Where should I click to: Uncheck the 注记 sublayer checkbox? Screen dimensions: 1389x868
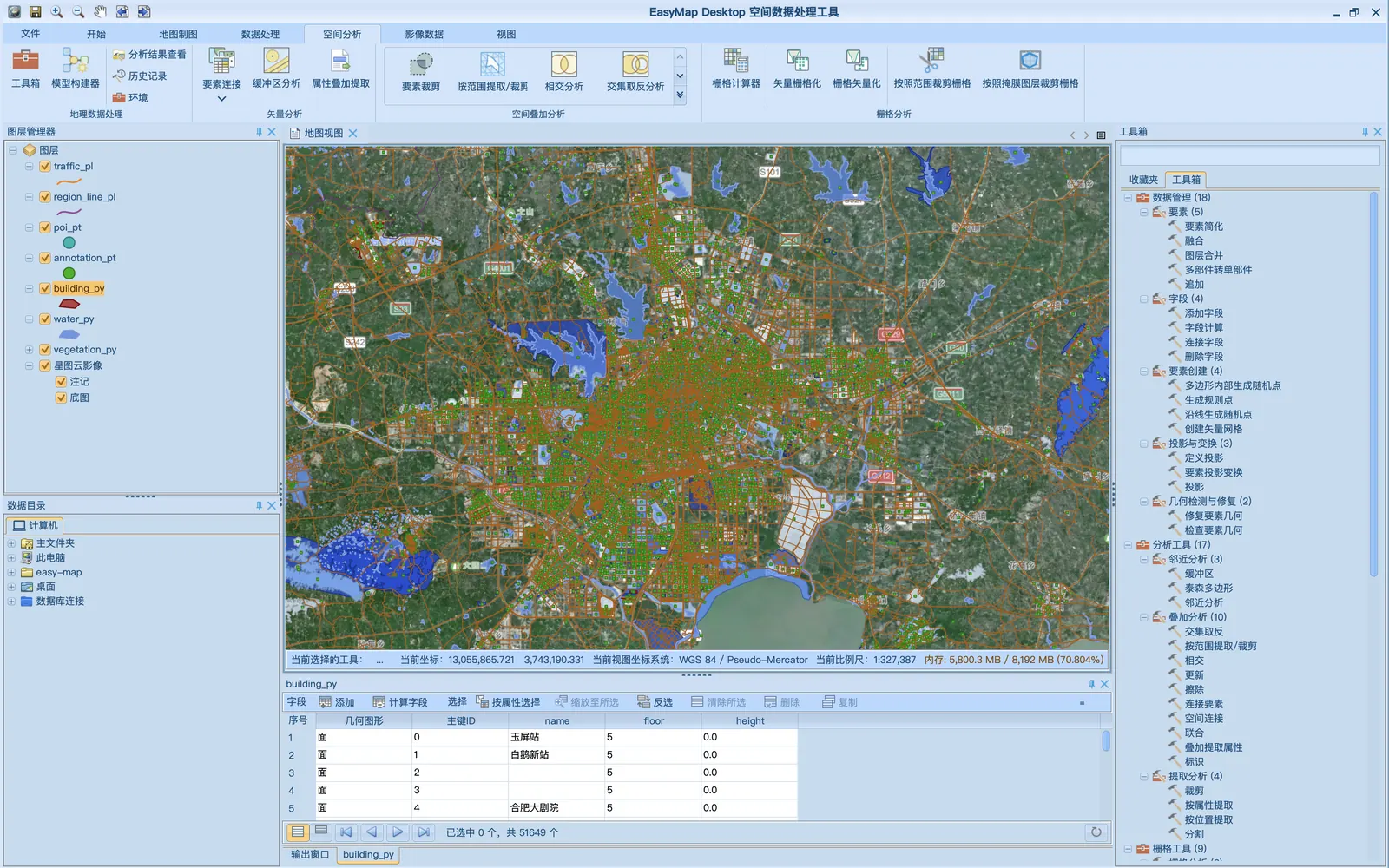(61, 382)
